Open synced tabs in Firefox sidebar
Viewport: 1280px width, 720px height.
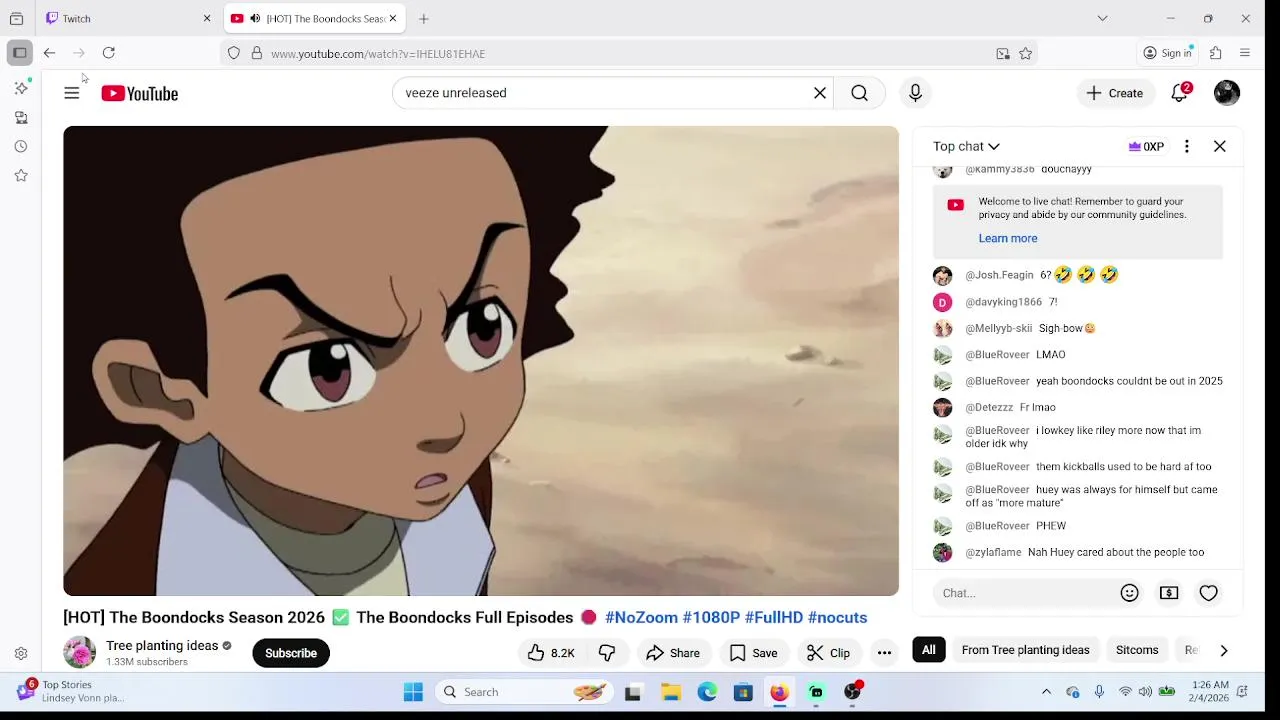(21, 117)
